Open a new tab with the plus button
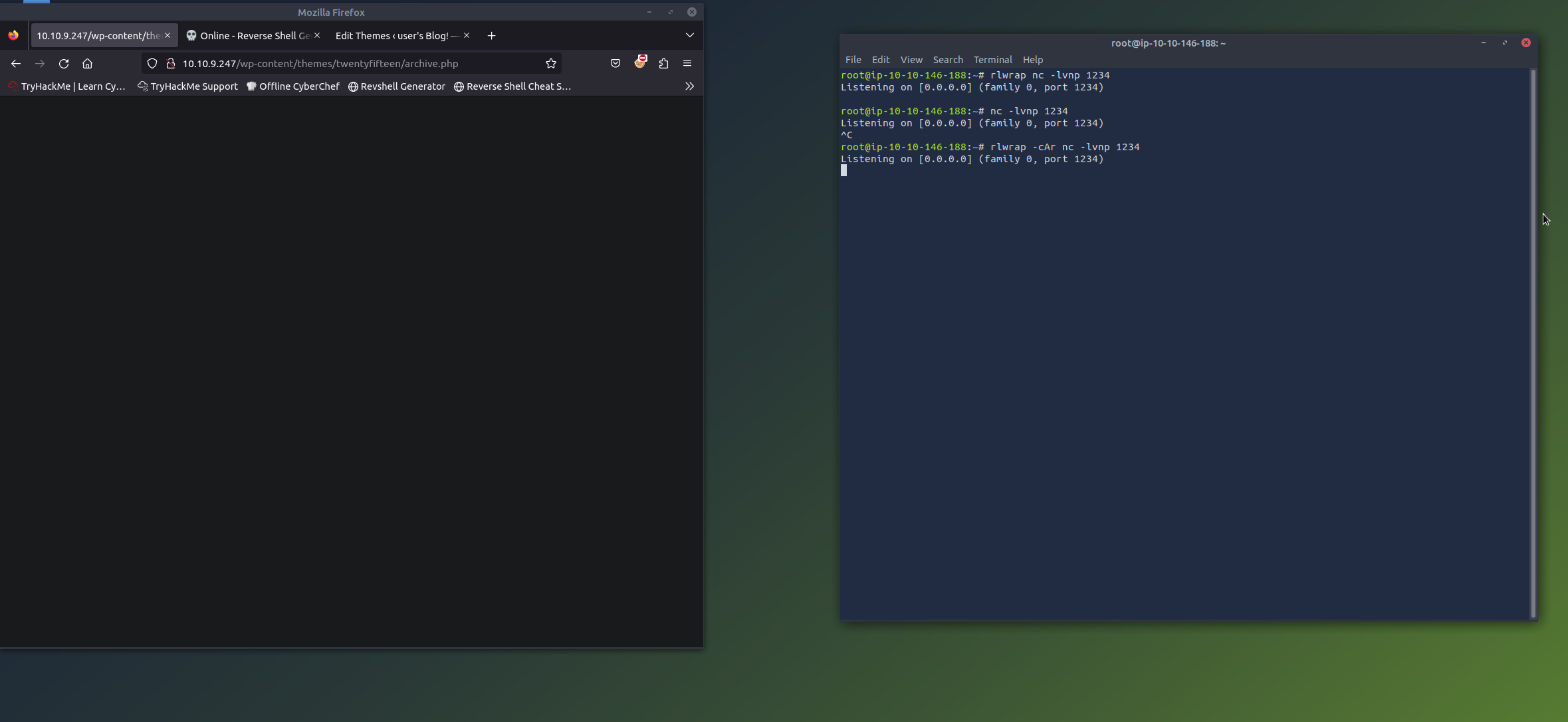The height and width of the screenshot is (722, 1568). (x=491, y=36)
